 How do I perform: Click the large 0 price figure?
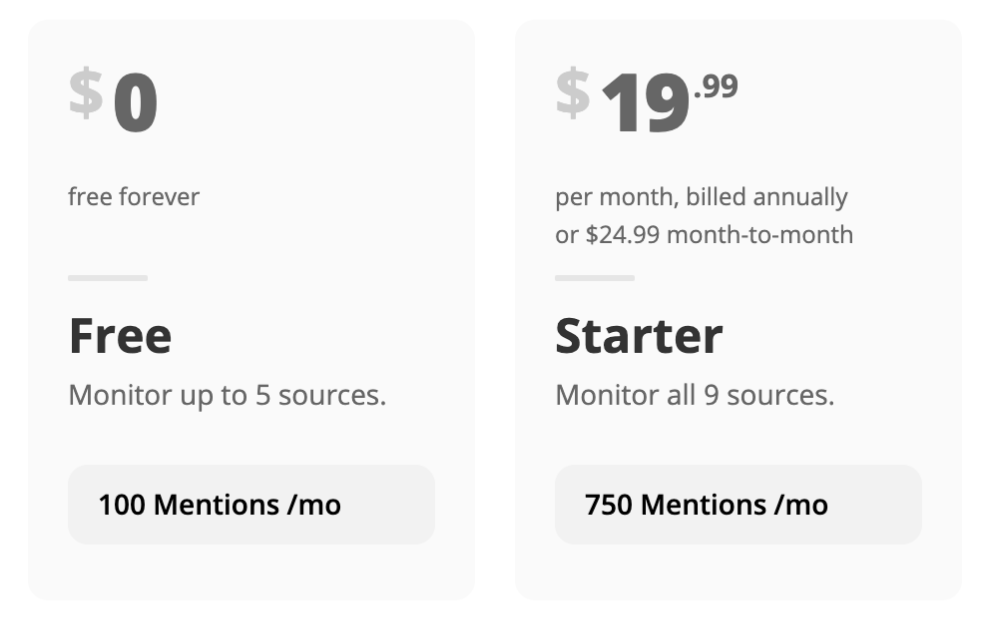[x=135, y=106]
